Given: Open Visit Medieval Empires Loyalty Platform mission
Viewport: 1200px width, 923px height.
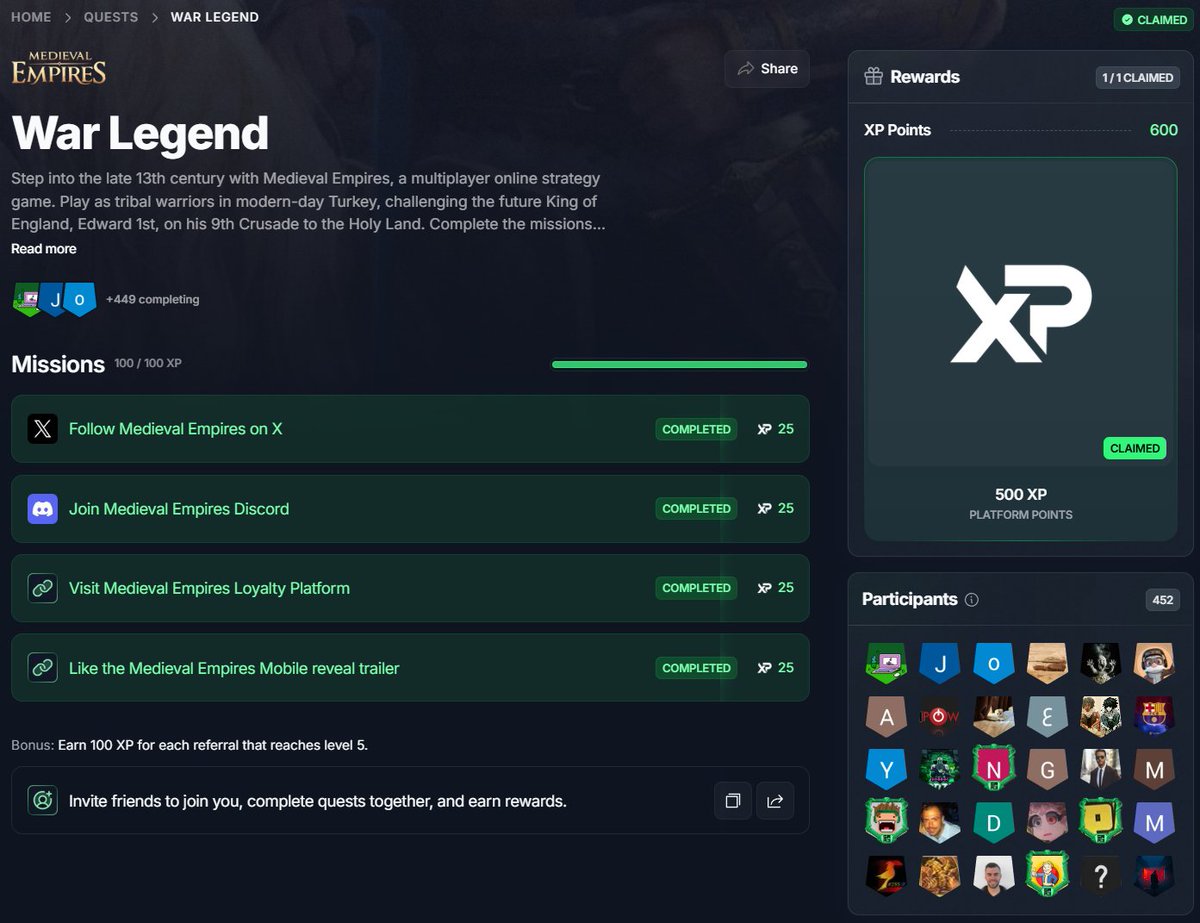Looking at the screenshot, I should click(410, 588).
